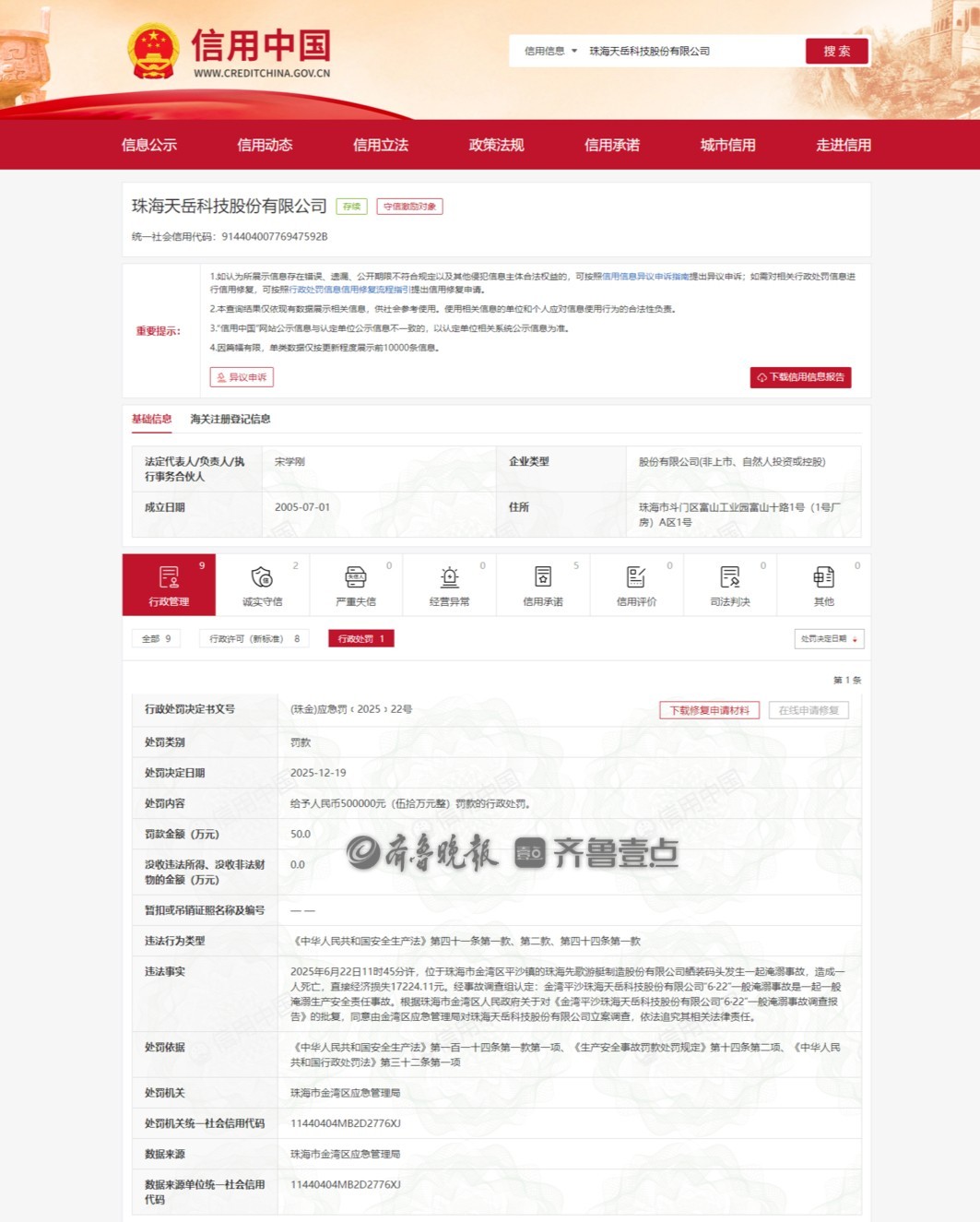
Task: Open the 行政管理 category icon
Action: (x=169, y=577)
